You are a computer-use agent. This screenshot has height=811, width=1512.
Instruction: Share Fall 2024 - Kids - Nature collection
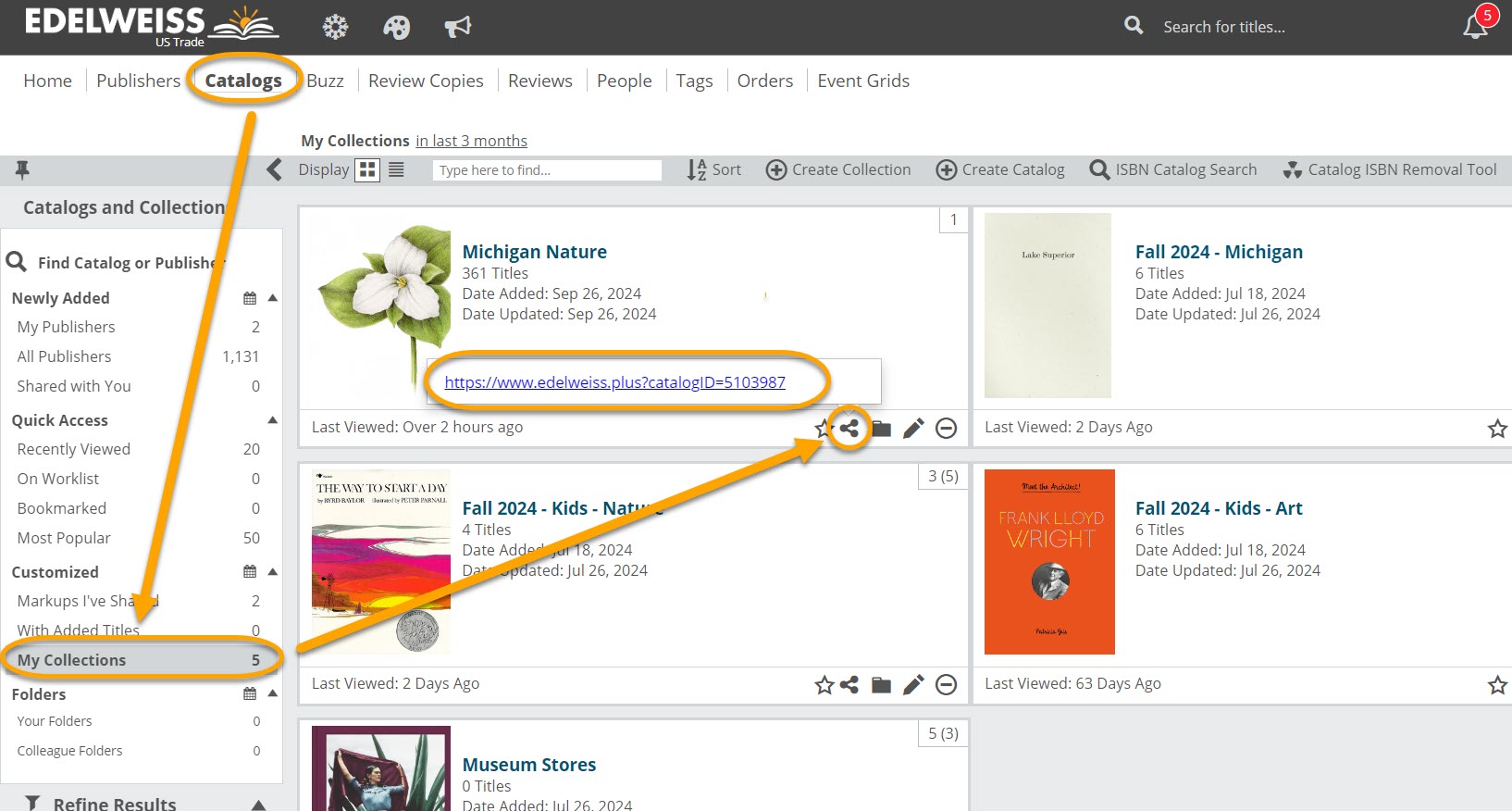click(849, 685)
